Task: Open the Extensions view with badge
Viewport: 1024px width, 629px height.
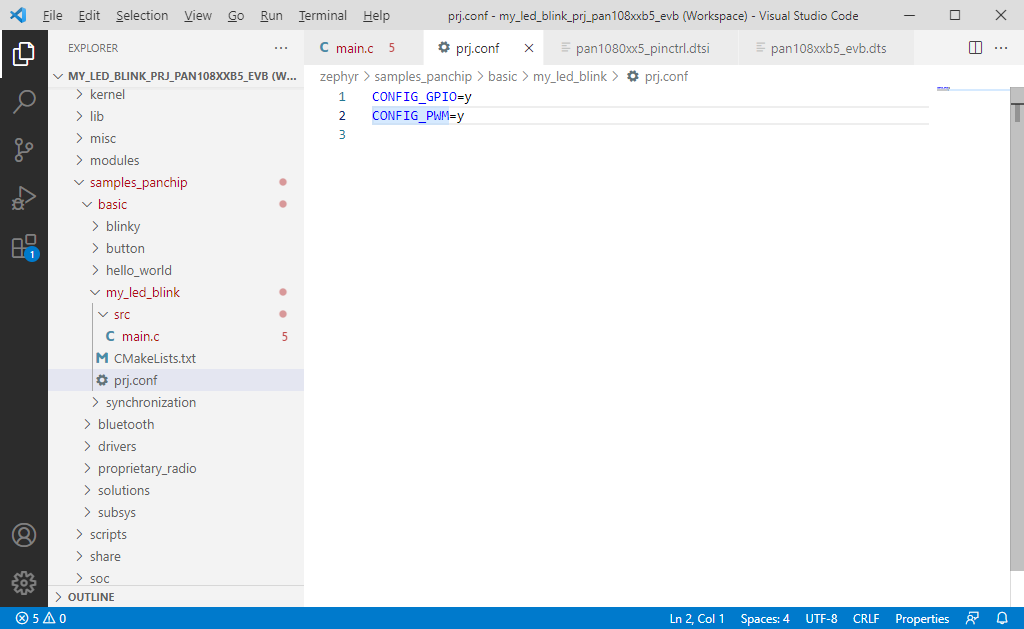Action: 24,247
